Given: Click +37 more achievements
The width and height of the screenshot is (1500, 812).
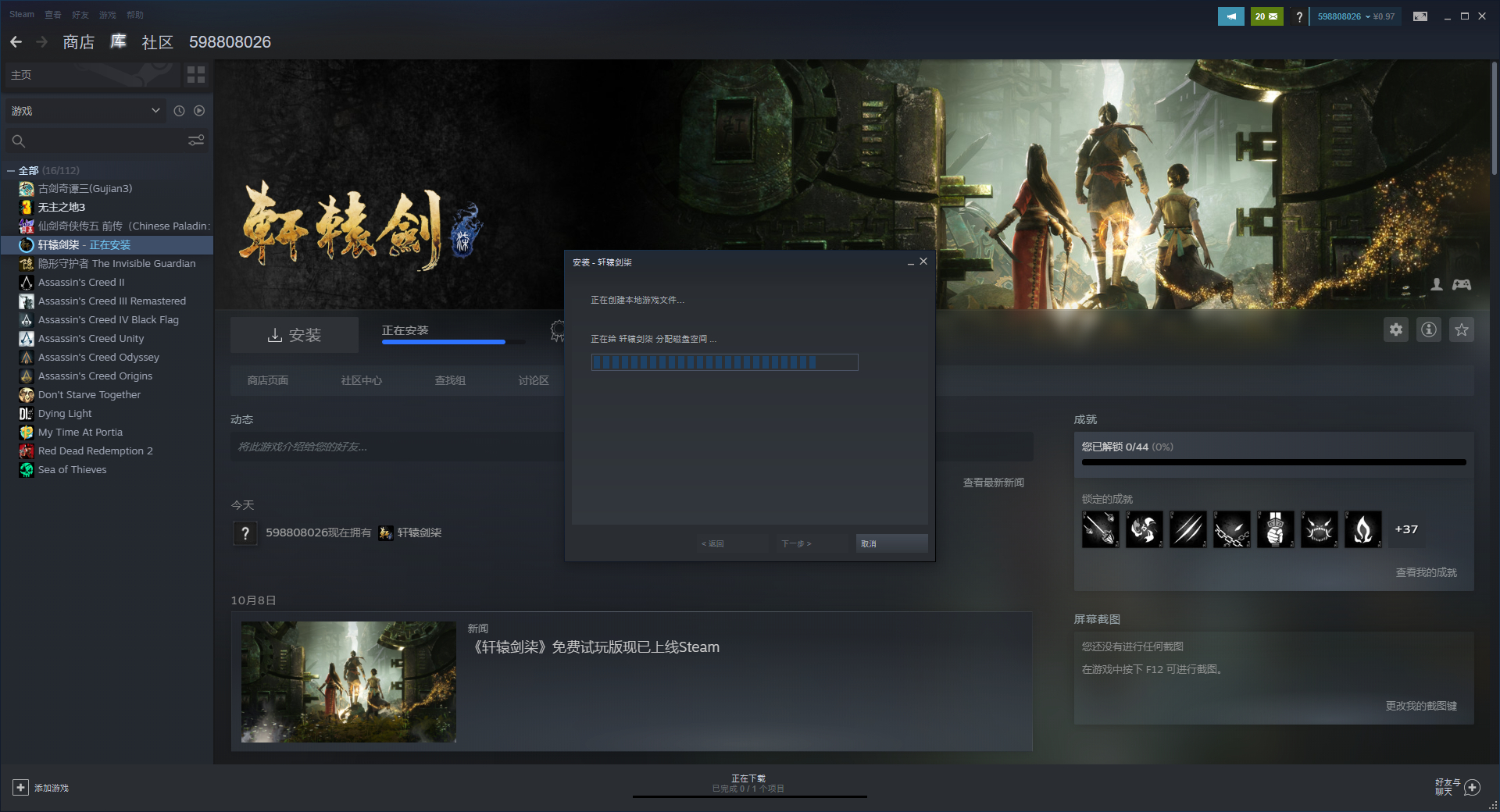Looking at the screenshot, I should click(1406, 529).
